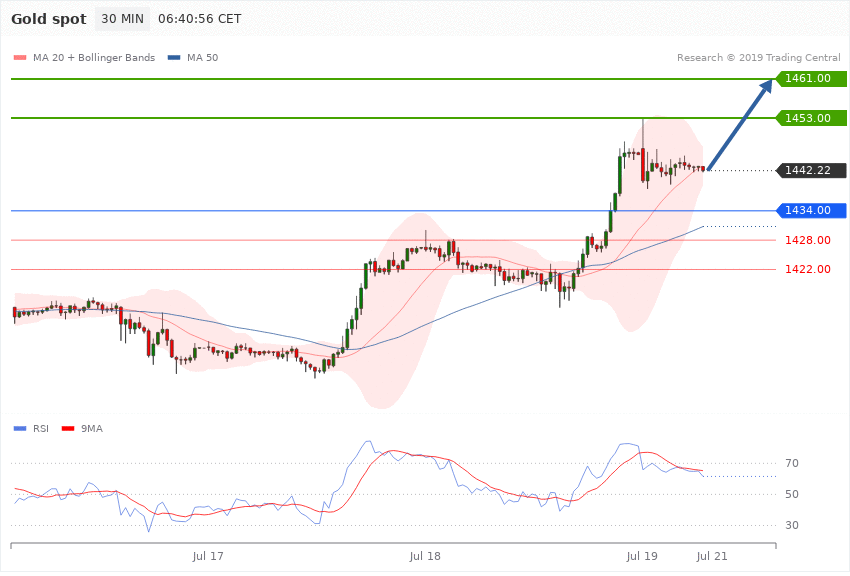Image resolution: width=850 pixels, height=576 pixels.
Task: Click the 1453.00 green resistance tag
Action: click(811, 118)
